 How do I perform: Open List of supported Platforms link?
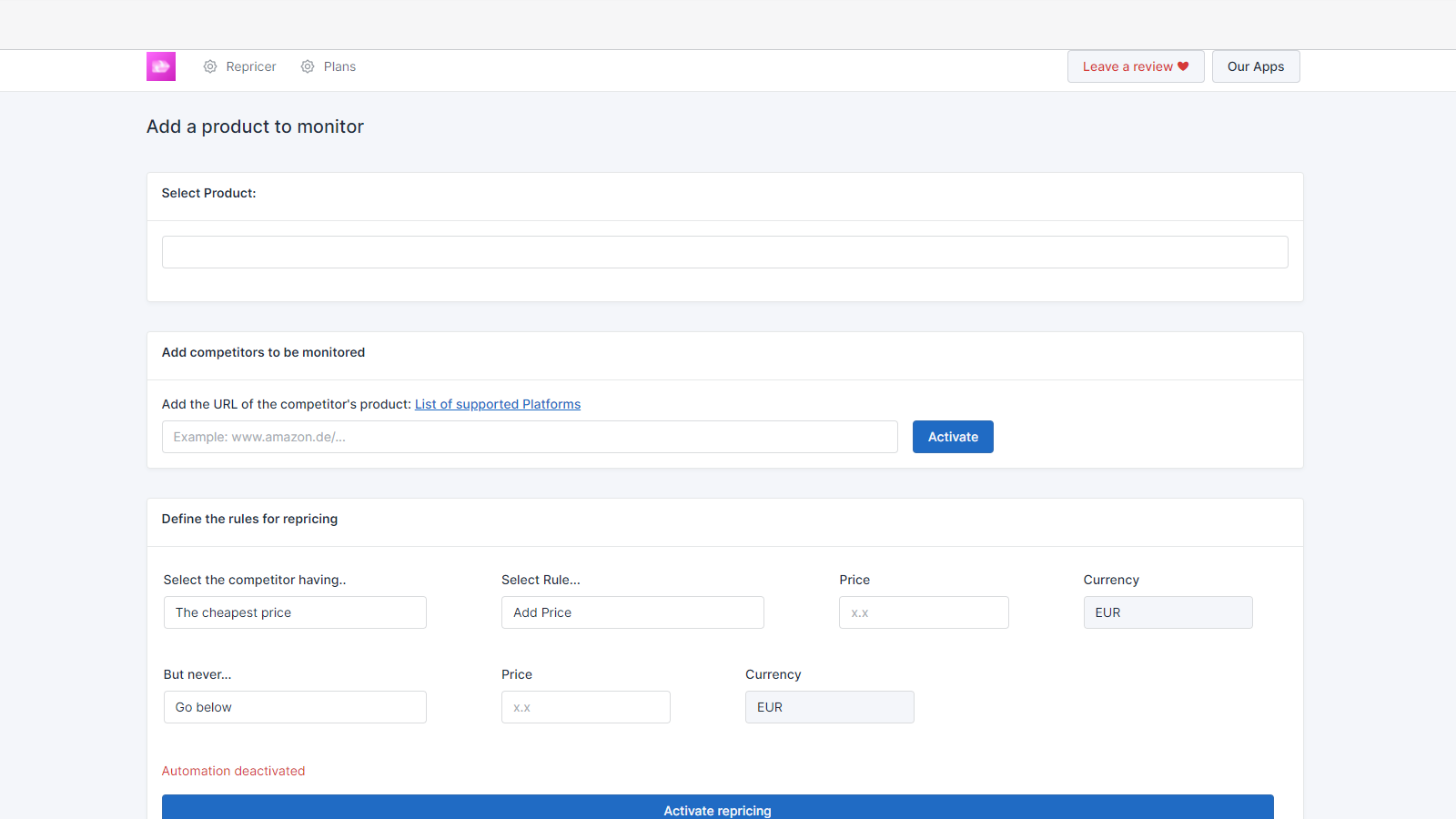[498, 404]
